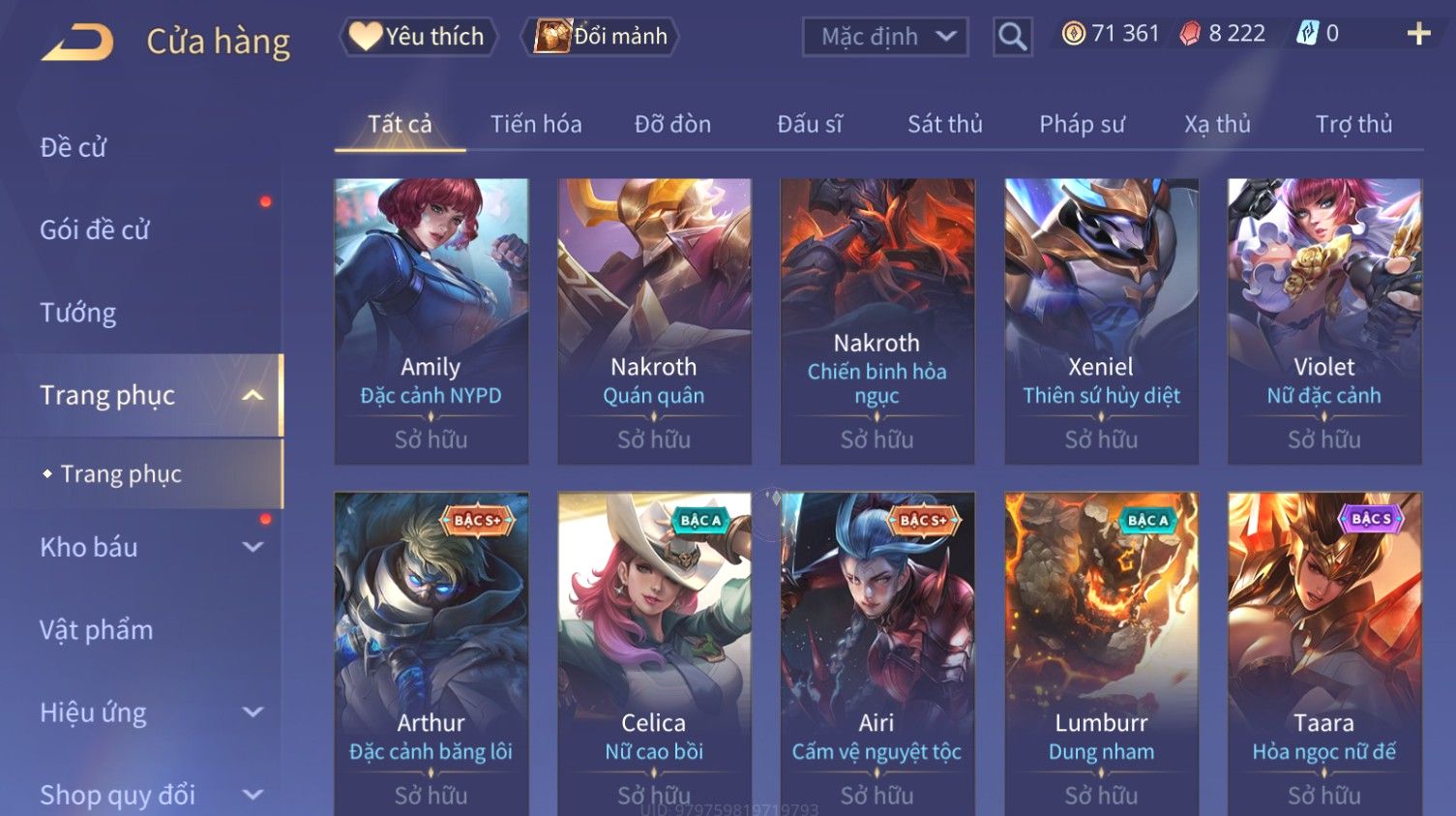Collapse the Trang phục sidebar section

click(x=253, y=395)
